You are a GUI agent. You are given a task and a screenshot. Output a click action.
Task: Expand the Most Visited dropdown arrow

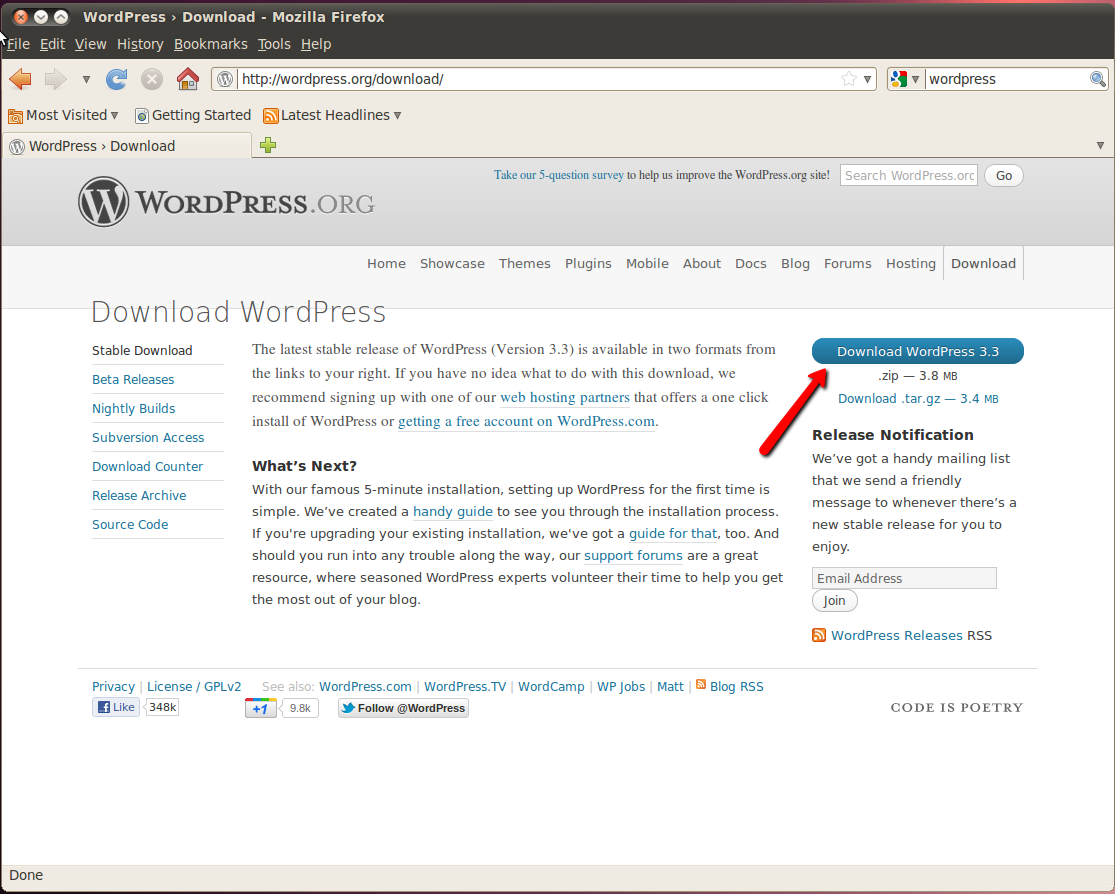pyautogui.click(x=114, y=115)
